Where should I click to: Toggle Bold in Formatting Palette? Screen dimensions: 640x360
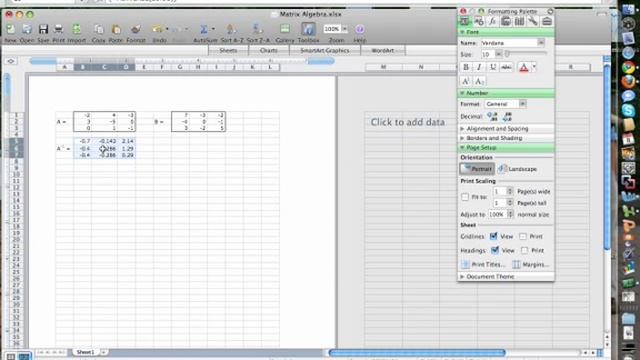pyautogui.click(x=466, y=67)
